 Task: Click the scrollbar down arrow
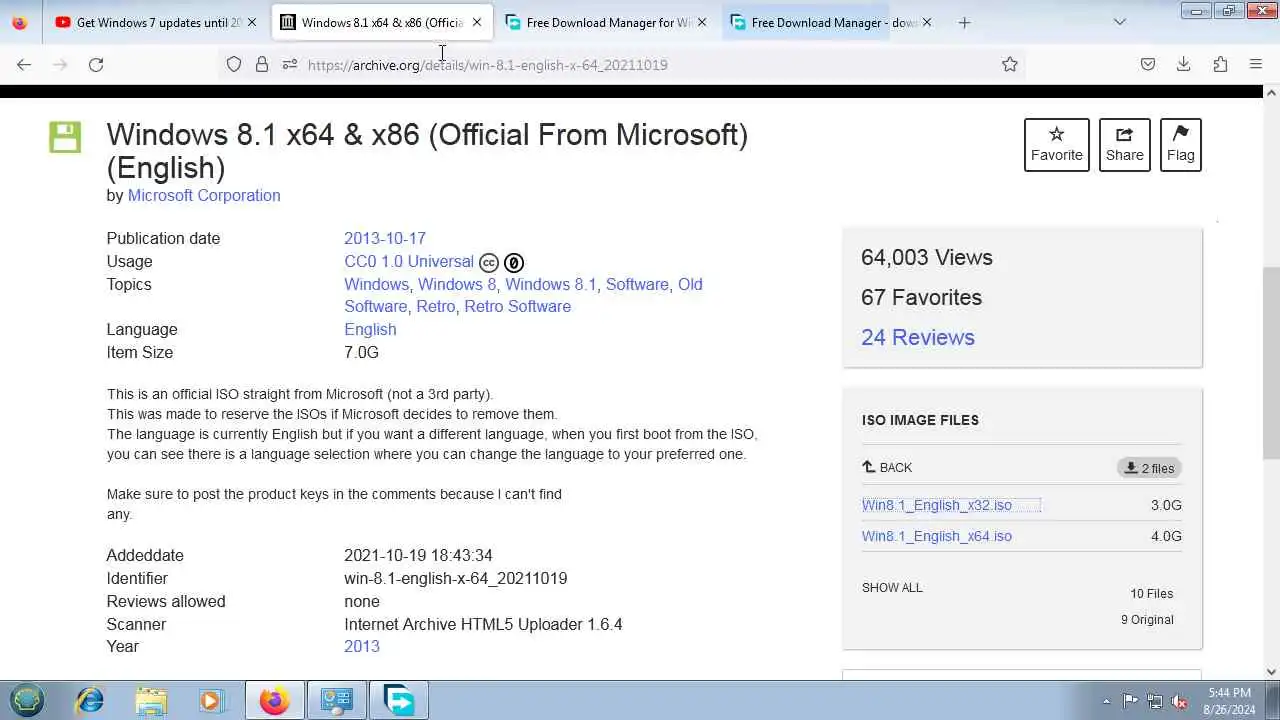click(x=1271, y=672)
